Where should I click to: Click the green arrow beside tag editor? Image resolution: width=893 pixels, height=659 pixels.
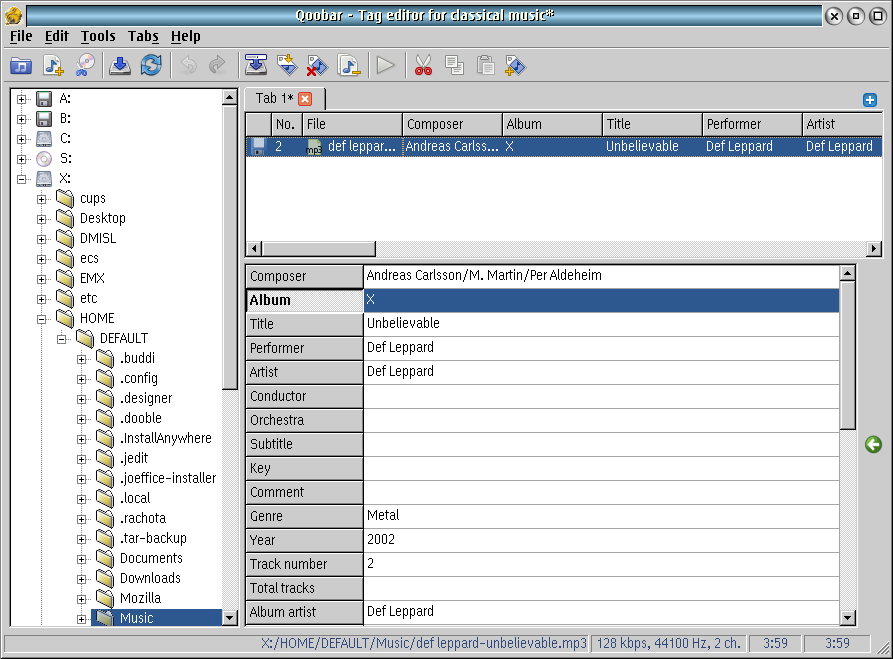873,445
